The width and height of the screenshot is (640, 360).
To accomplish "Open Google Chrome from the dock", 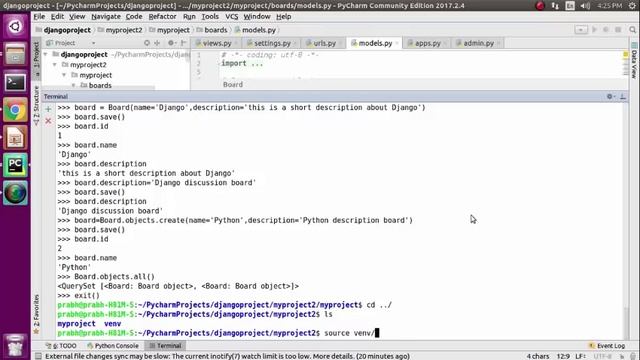I will 15,110.
